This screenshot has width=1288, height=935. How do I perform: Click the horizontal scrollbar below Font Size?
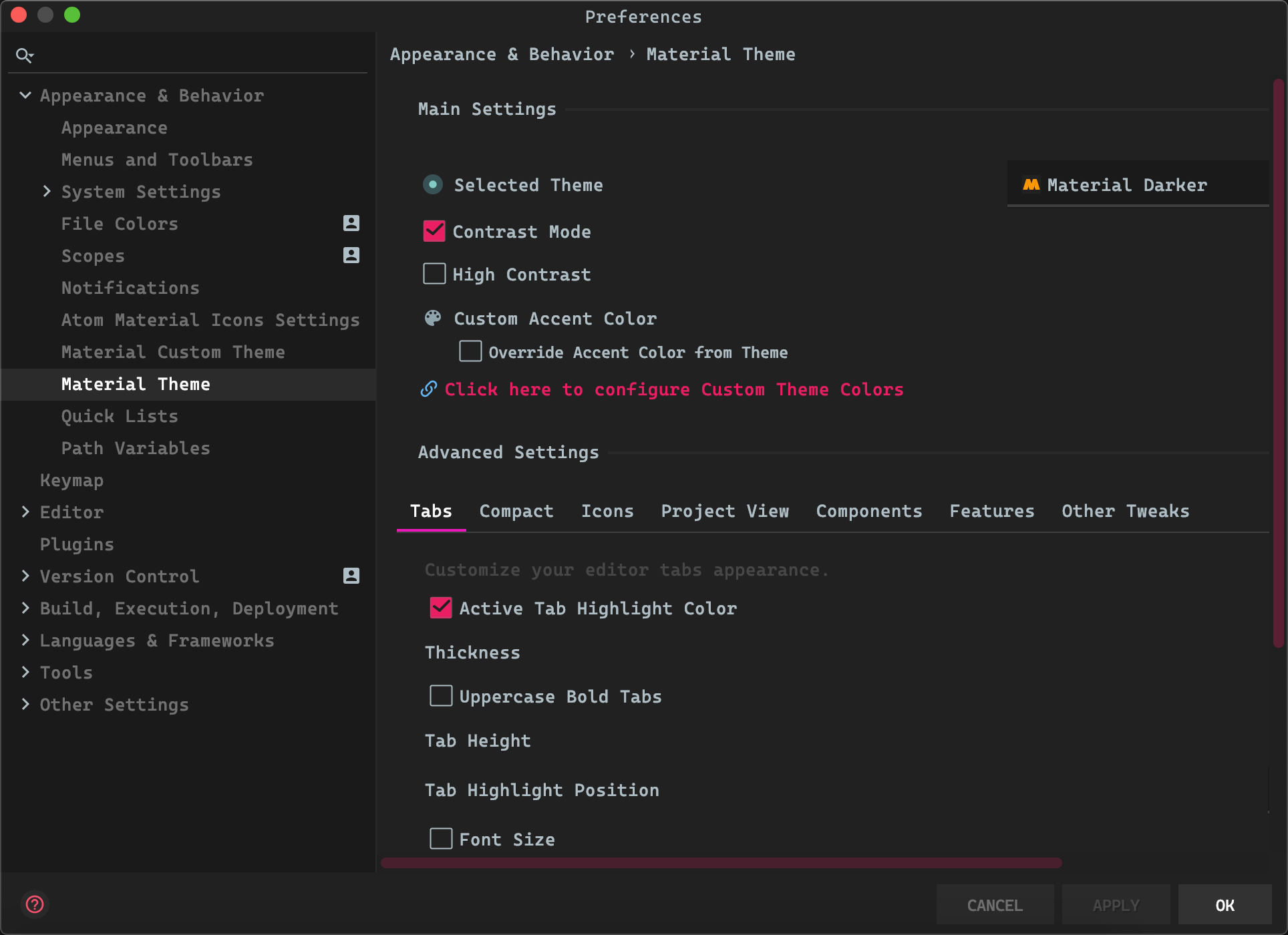click(721, 862)
